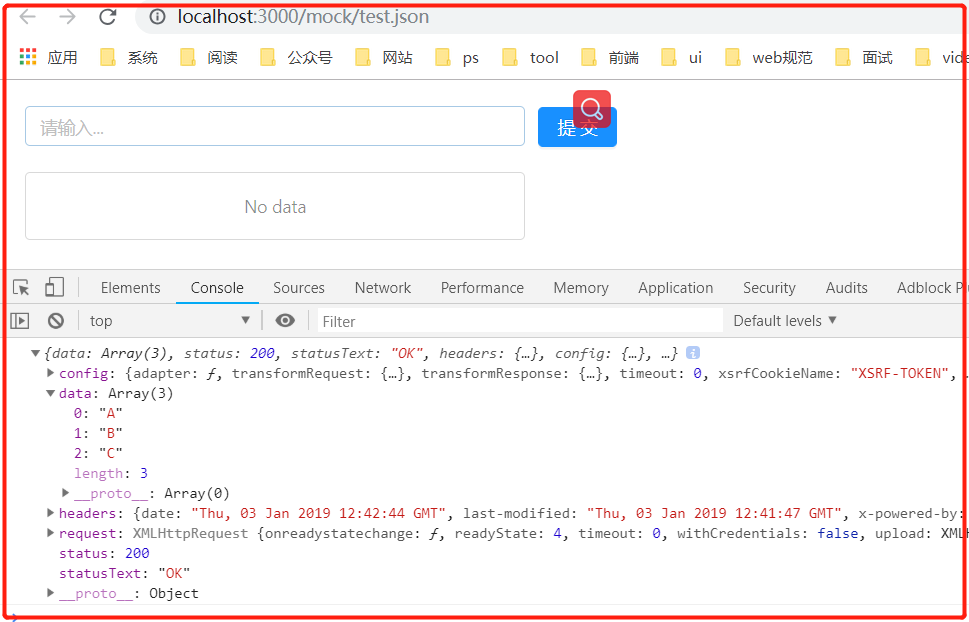Click the URL localhost:3000/mock/test.json
The width and height of the screenshot is (969, 622).
click(x=303, y=17)
